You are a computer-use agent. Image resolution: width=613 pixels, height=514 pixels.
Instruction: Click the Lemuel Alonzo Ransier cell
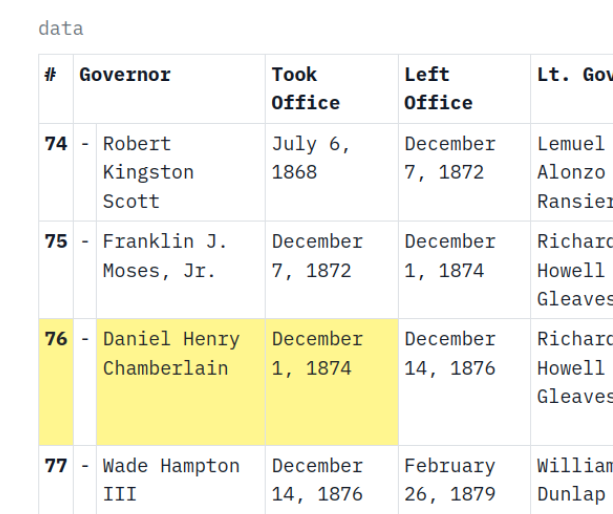572,172
